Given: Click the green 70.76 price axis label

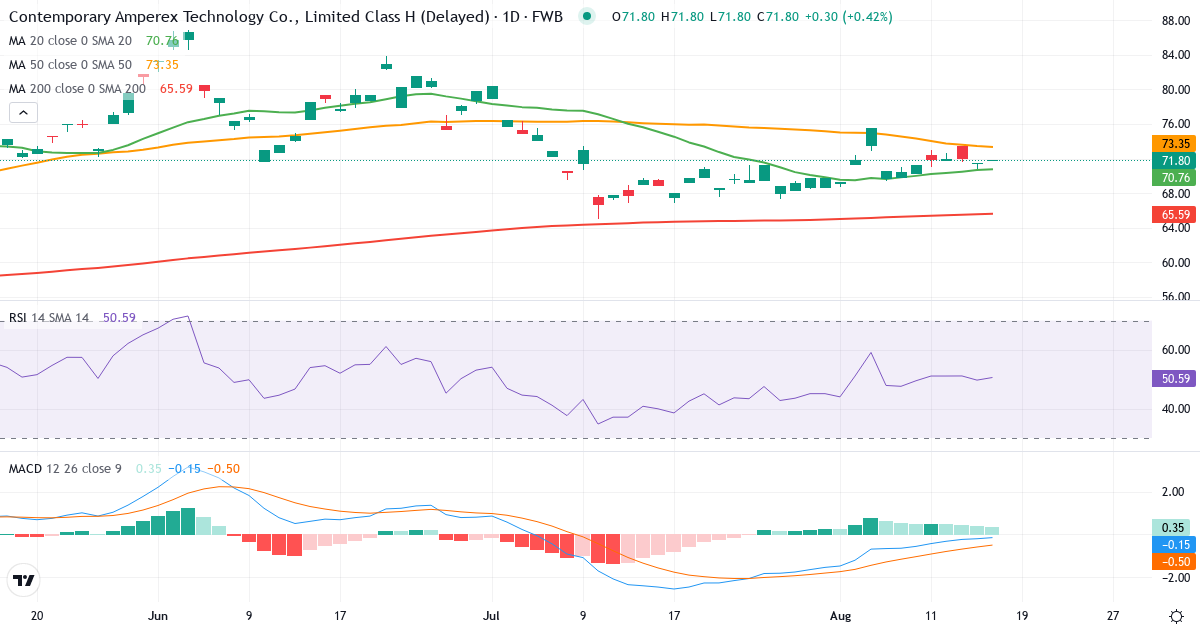Looking at the screenshot, I should pos(1176,177).
